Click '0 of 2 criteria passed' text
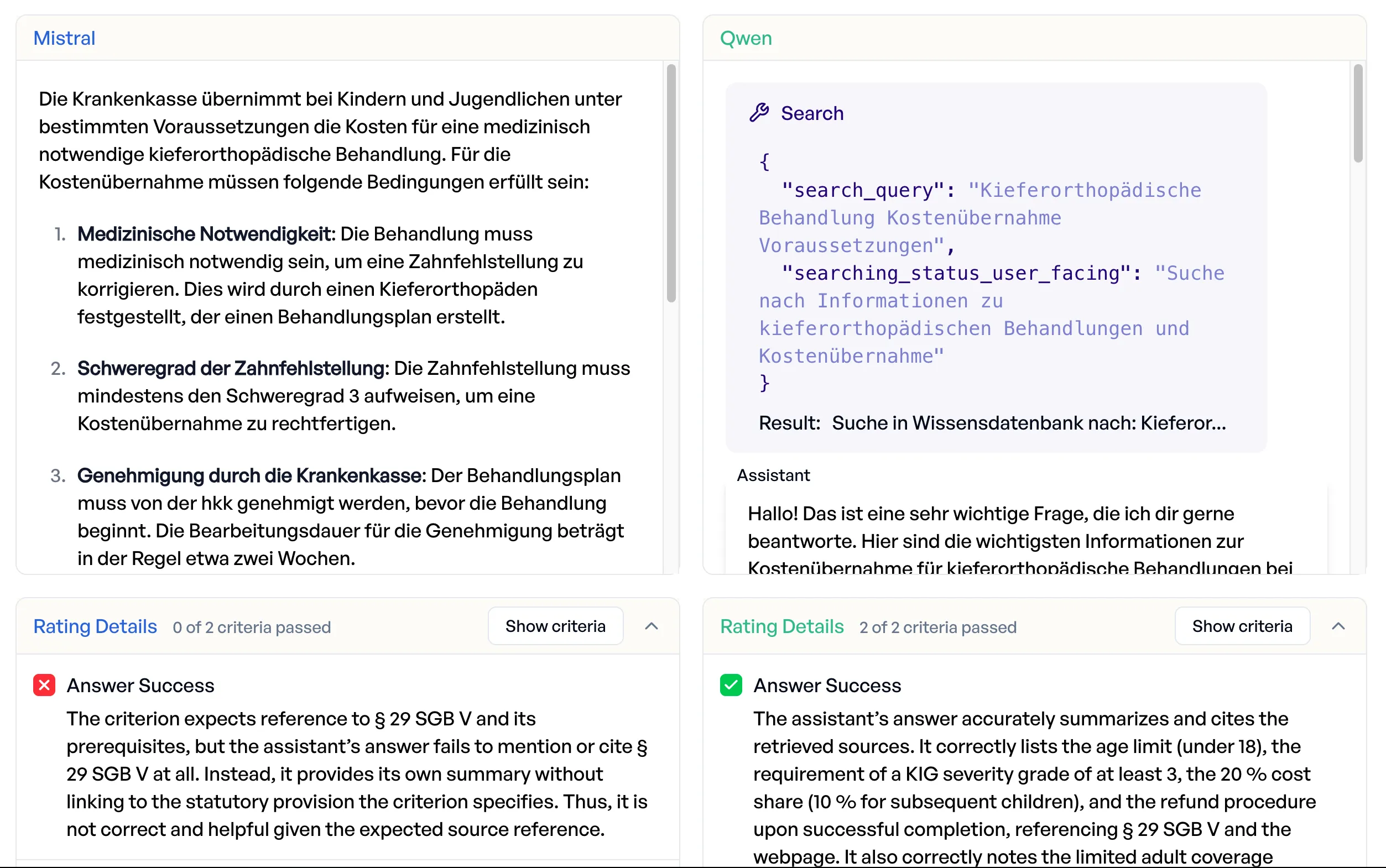The image size is (1386, 868). click(252, 628)
